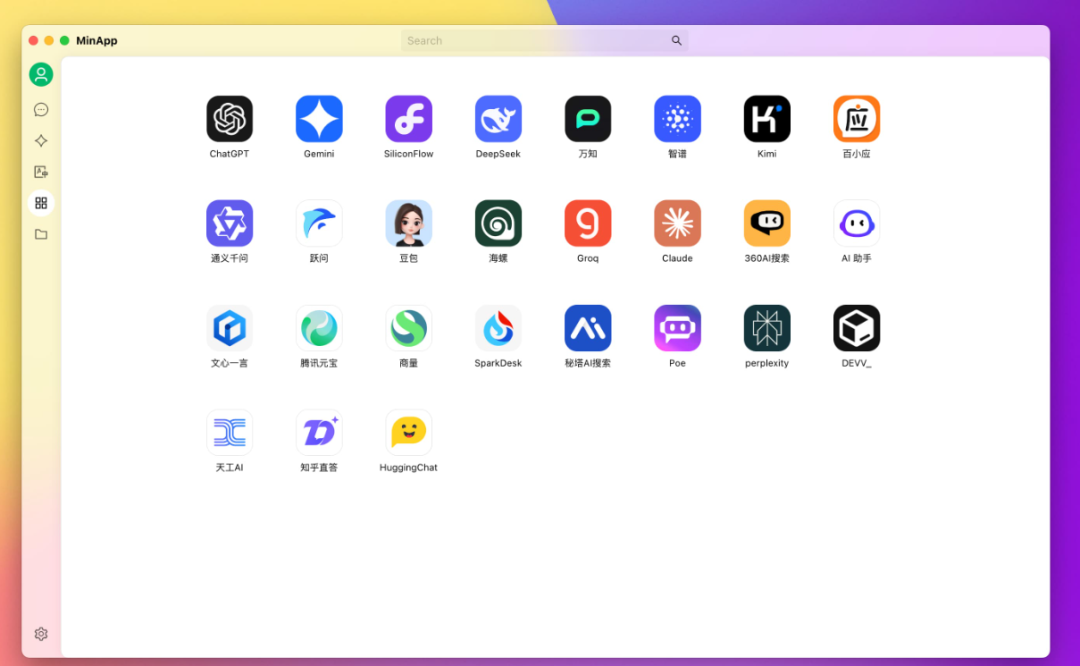The height and width of the screenshot is (666, 1080).
Task: Open the sparkle agents sidebar tab
Action: coord(41,141)
